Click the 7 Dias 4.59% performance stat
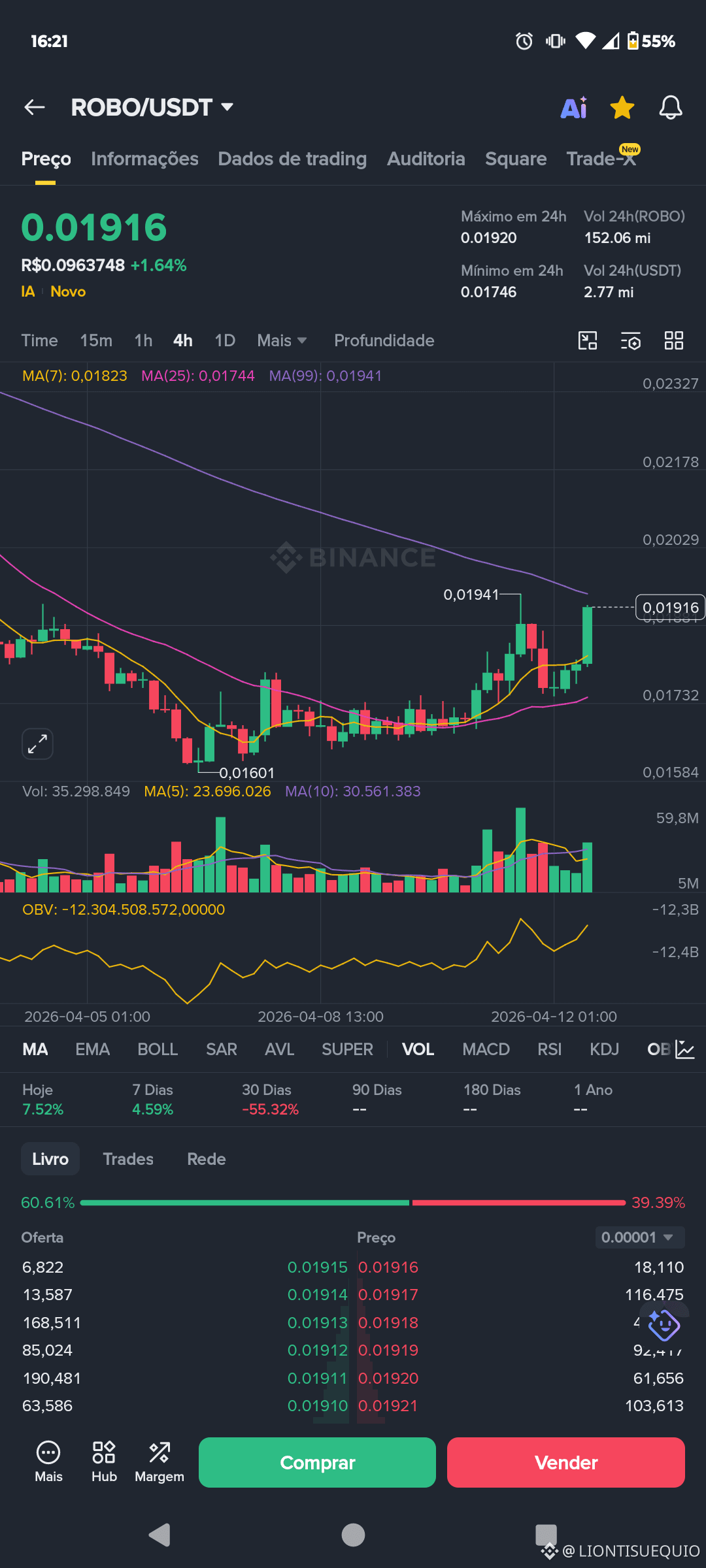The image size is (706, 1568). coord(152,1100)
